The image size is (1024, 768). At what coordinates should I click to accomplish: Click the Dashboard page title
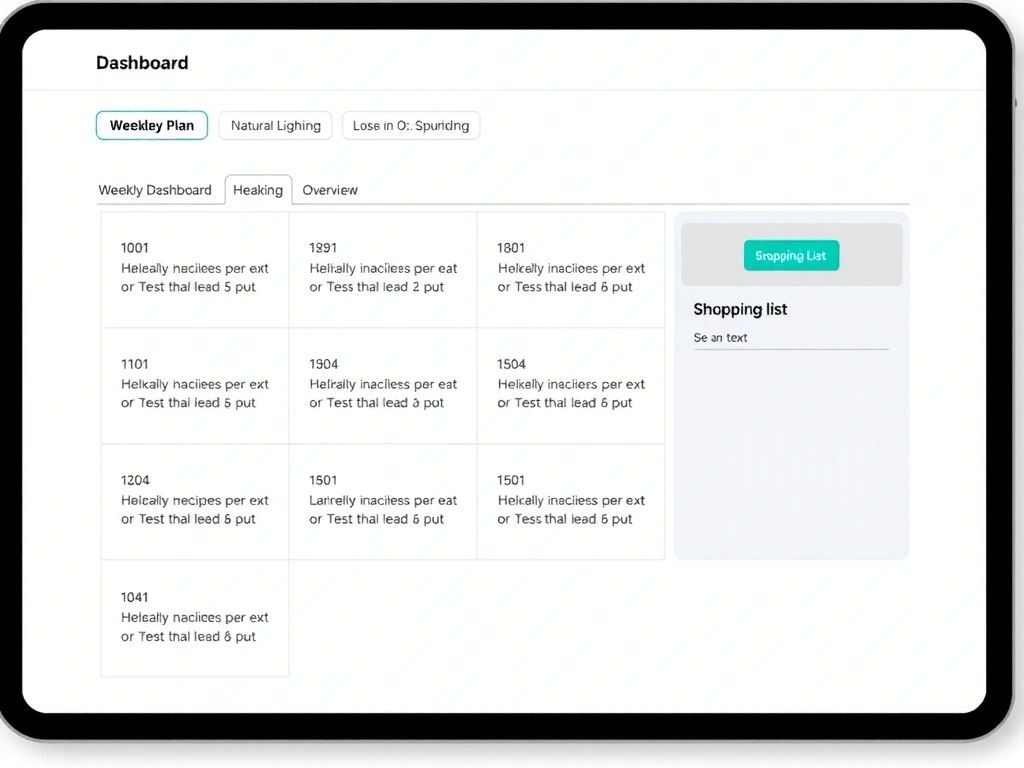click(142, 63)
